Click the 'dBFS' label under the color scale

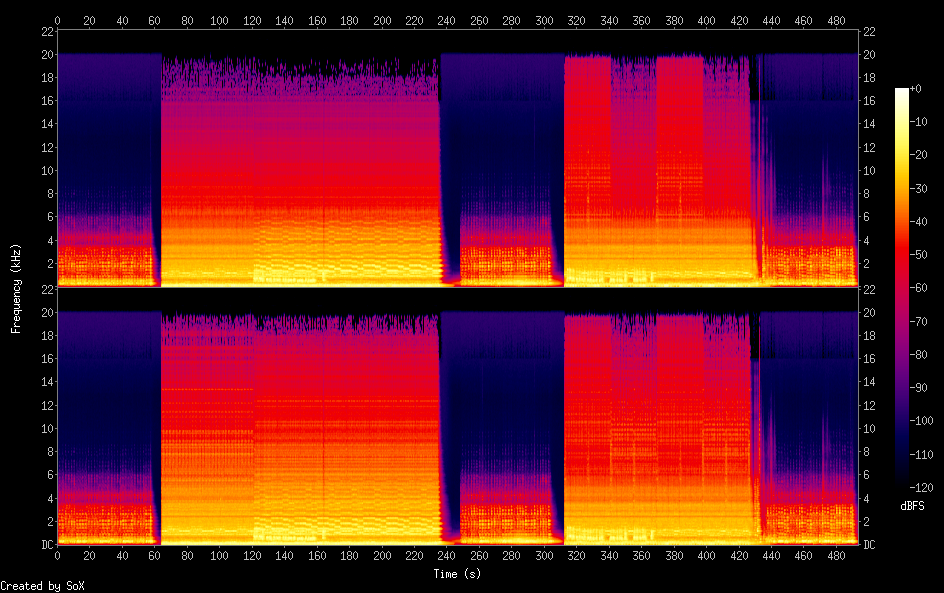point(912,506)
